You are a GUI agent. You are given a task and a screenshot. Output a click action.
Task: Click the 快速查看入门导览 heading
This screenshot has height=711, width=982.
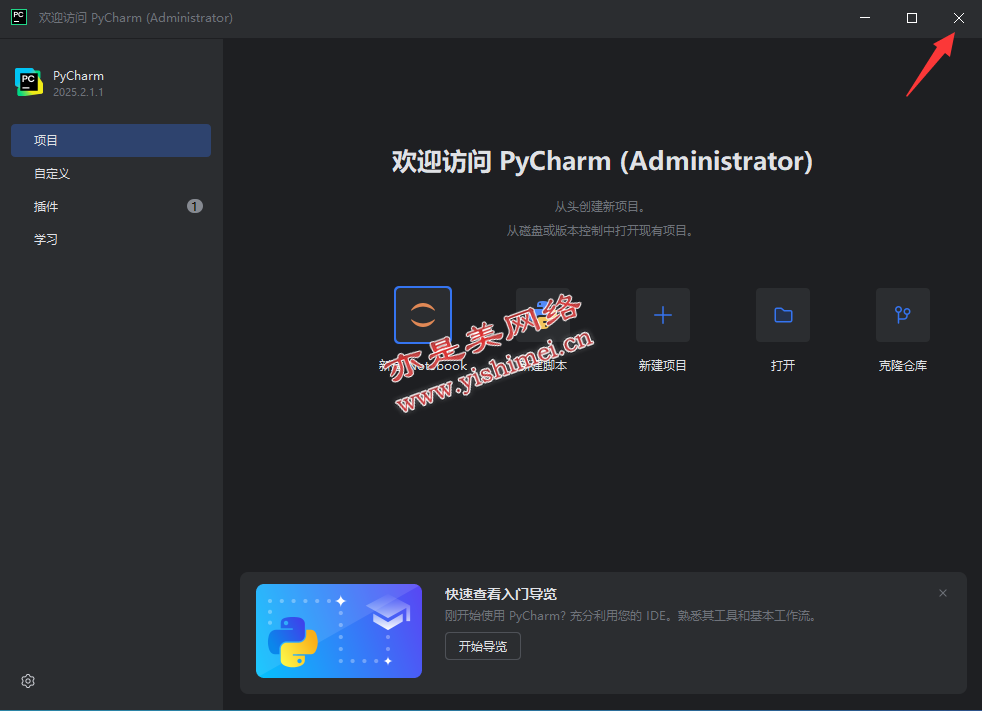[x=501, y=594]
